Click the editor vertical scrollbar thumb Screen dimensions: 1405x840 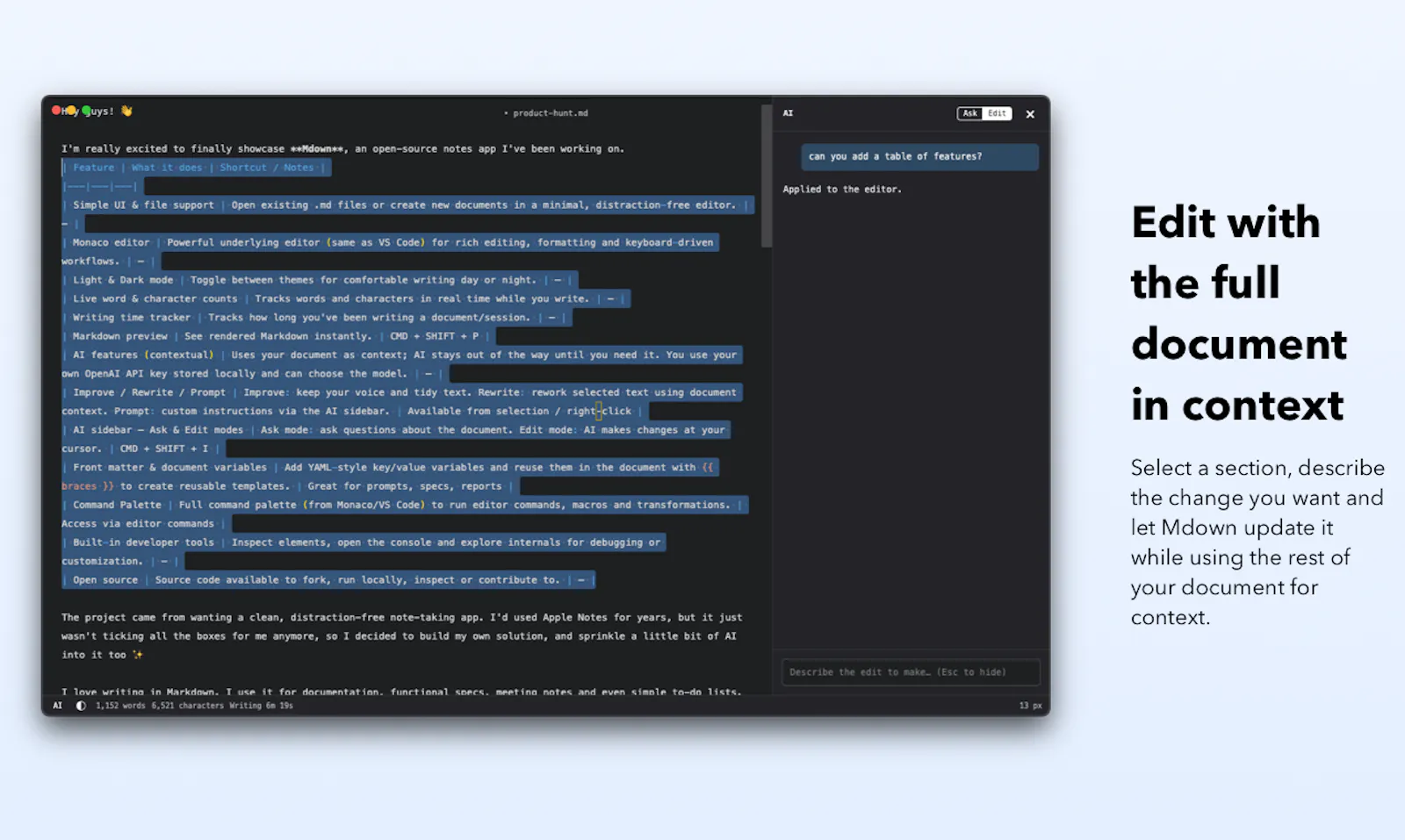click(x=767, y=176)
